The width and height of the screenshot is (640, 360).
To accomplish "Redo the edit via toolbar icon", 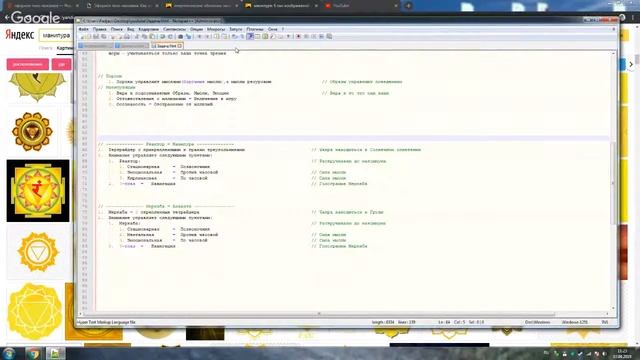I will pyautogui.click(x=171, y=37).
